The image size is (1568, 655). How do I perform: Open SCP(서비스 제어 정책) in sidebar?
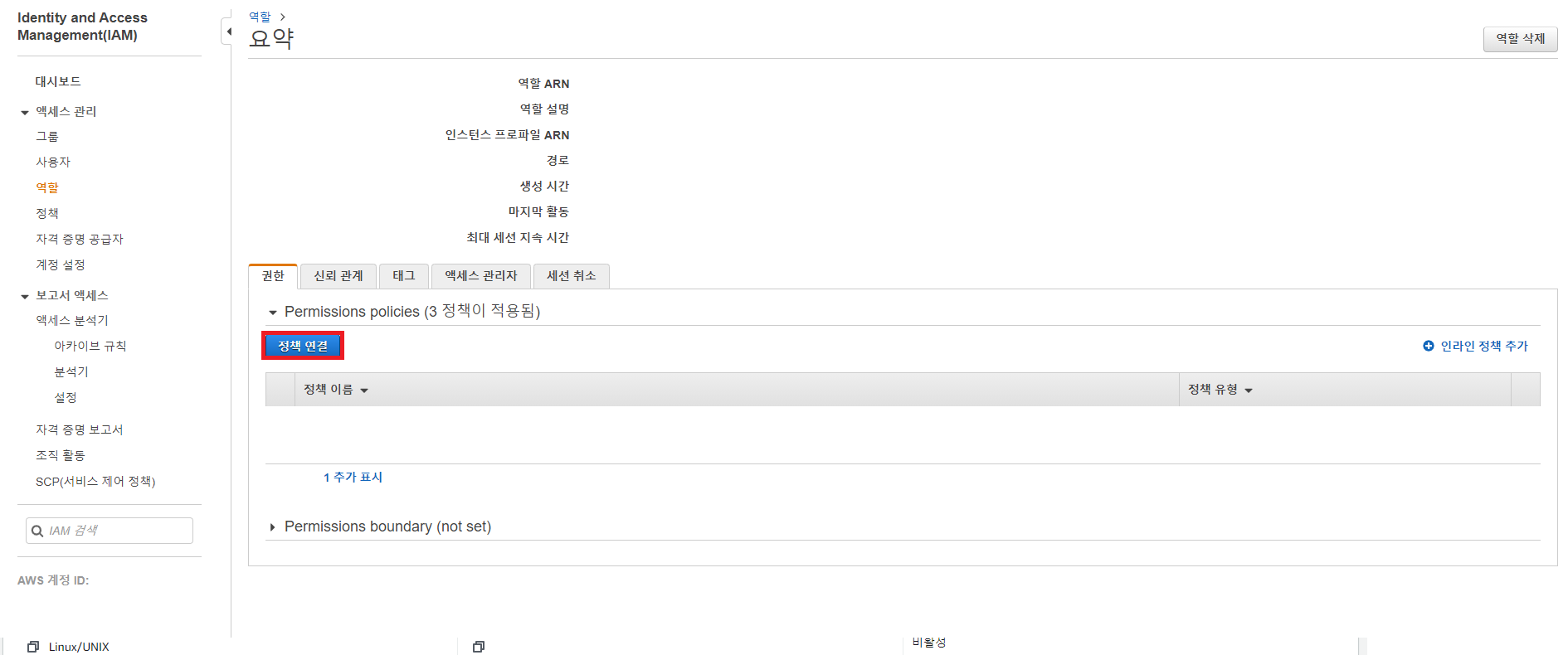click(x=95, y=481)
